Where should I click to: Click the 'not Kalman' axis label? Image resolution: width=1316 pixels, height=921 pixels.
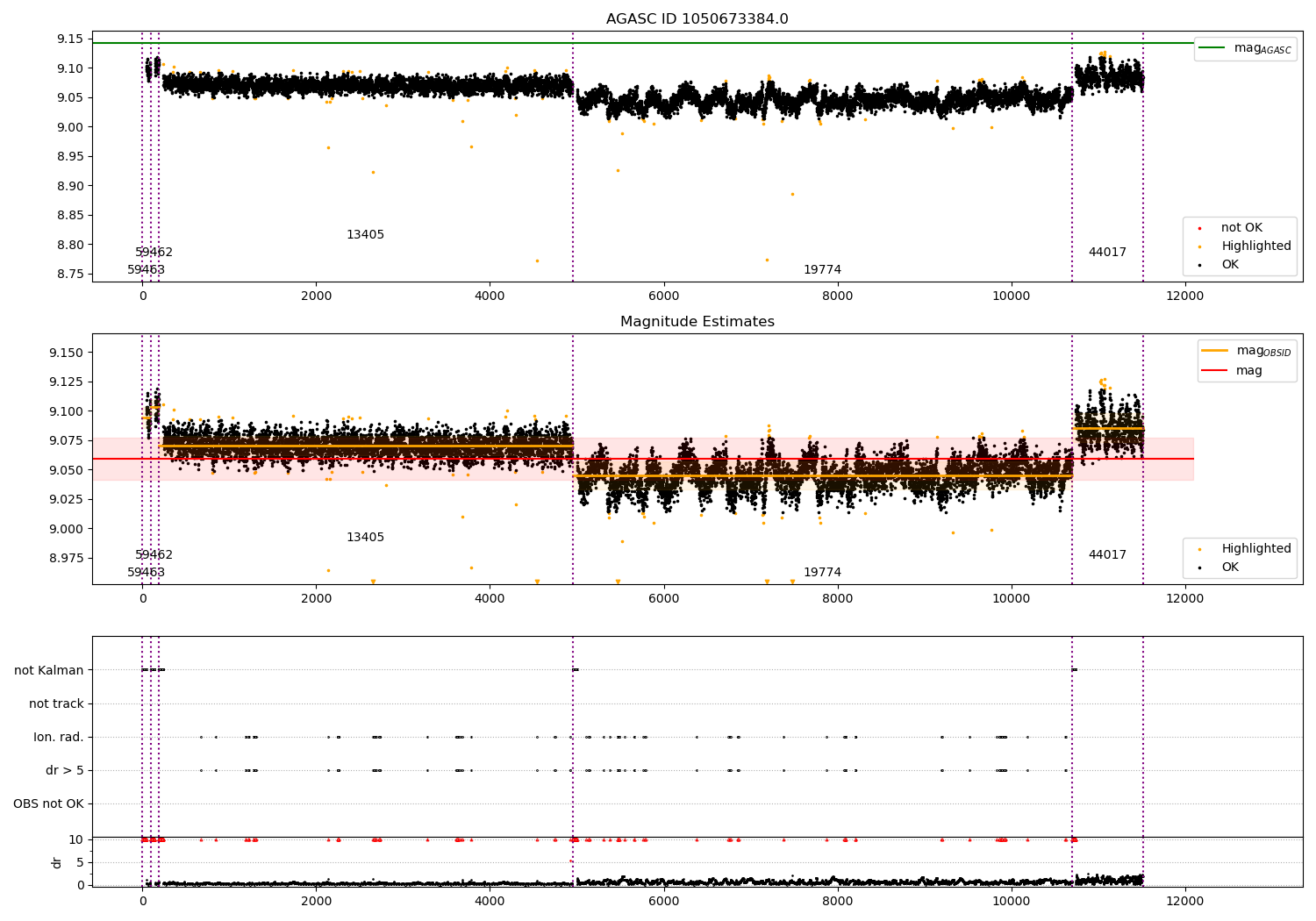[x=49, y=670]
